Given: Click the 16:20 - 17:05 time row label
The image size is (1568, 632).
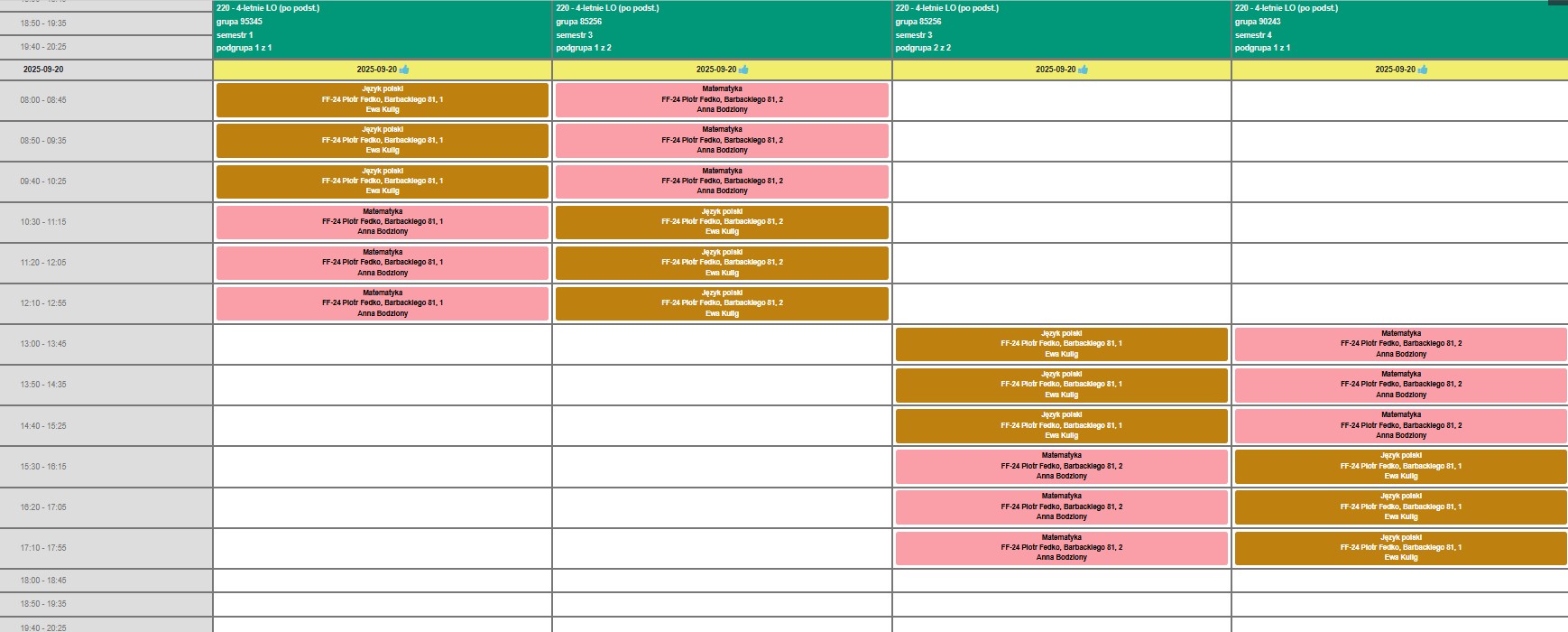Looking at the screenshot, I should [x=43, y=507].
